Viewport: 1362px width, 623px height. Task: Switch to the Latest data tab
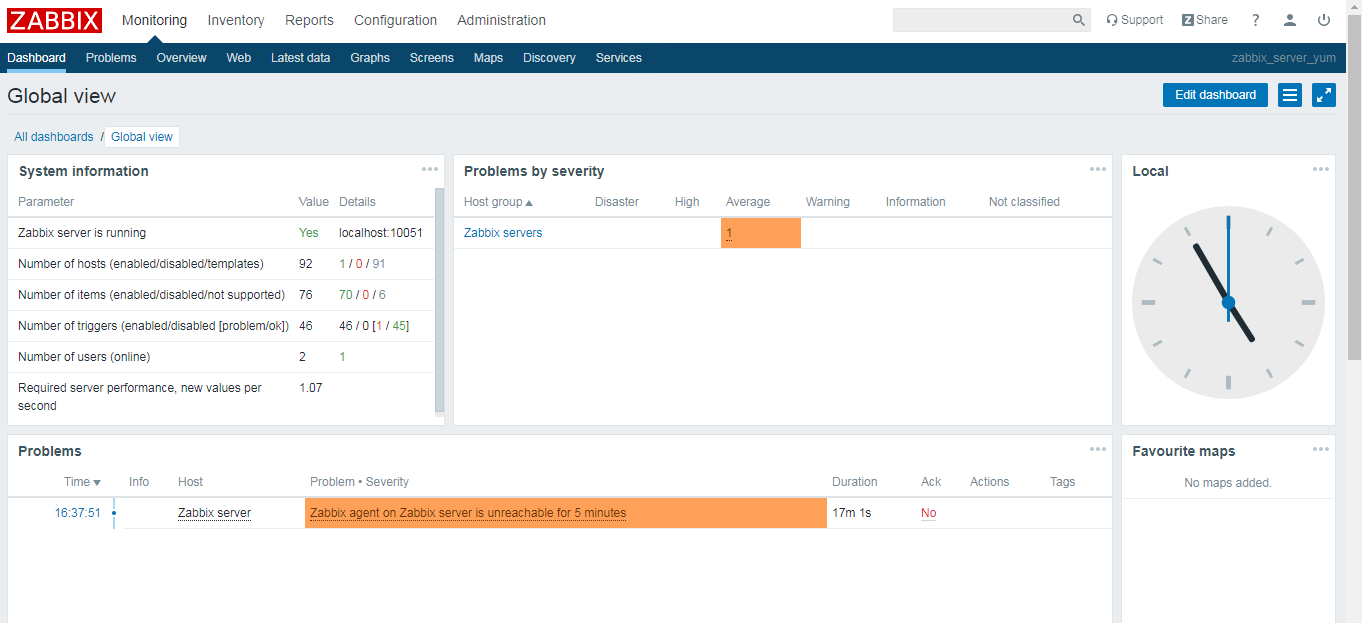click(300, 57)
